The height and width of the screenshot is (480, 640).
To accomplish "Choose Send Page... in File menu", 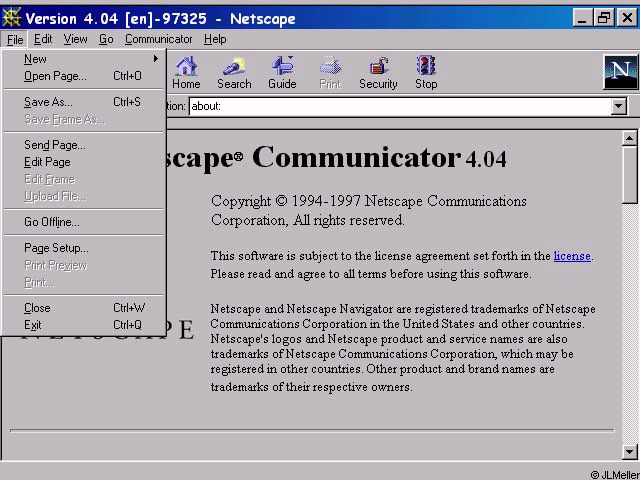I will [84, 145].
